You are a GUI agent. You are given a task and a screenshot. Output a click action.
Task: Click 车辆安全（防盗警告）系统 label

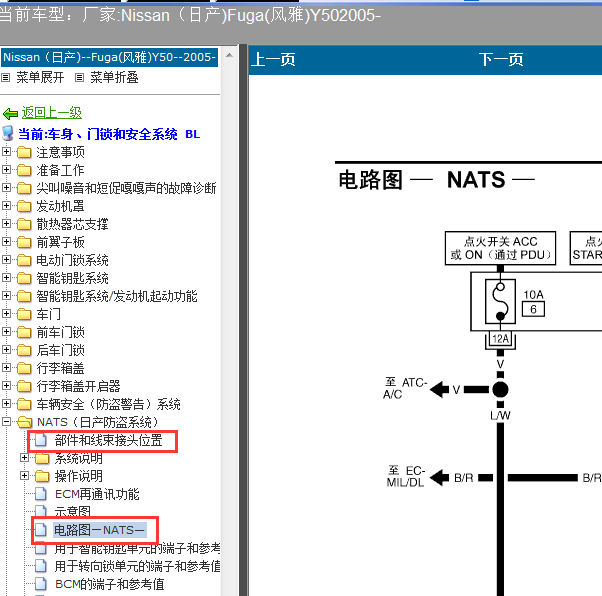pyautogui.click(x=108, y=404)
